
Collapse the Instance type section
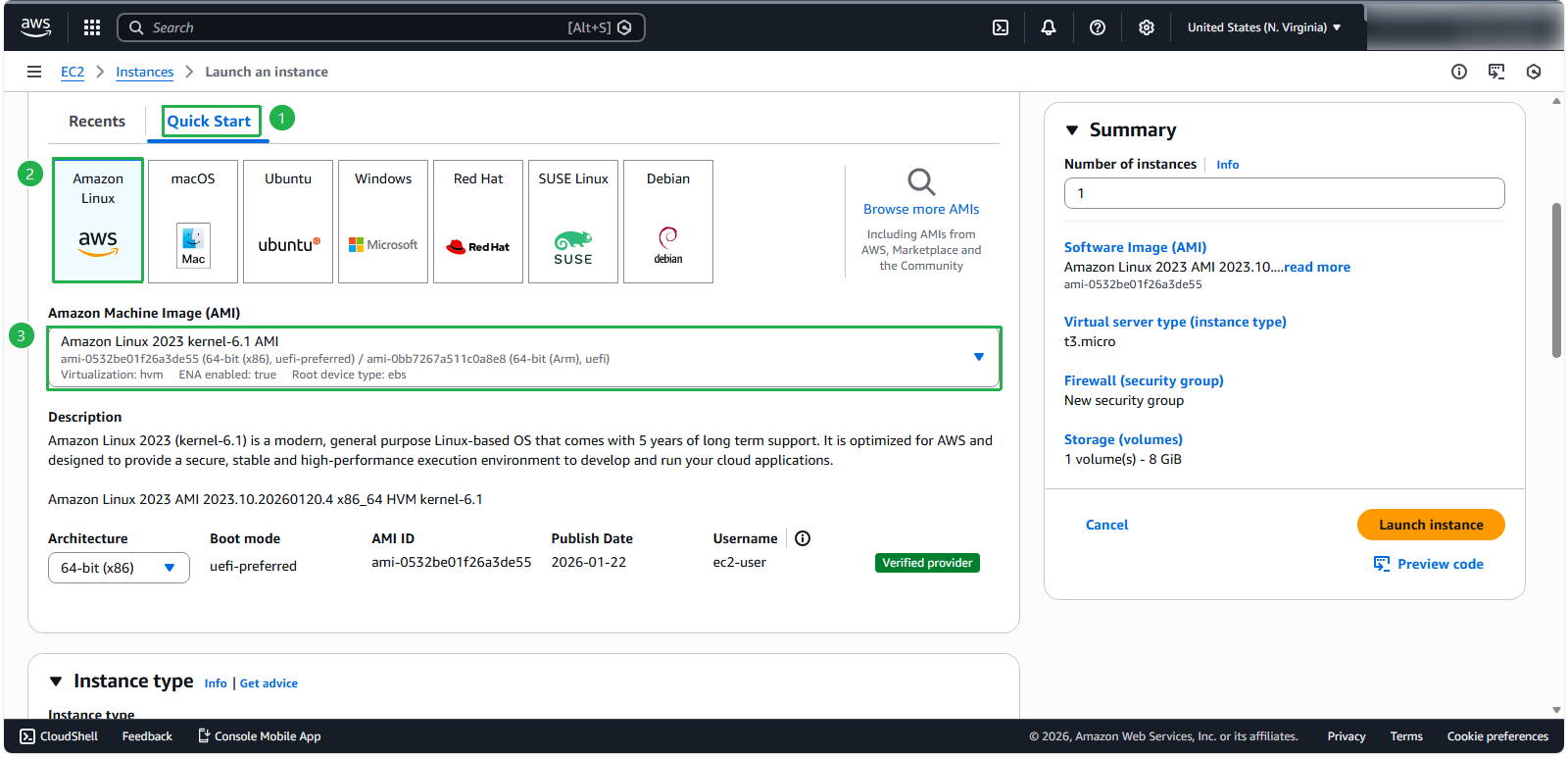(56, 681)
